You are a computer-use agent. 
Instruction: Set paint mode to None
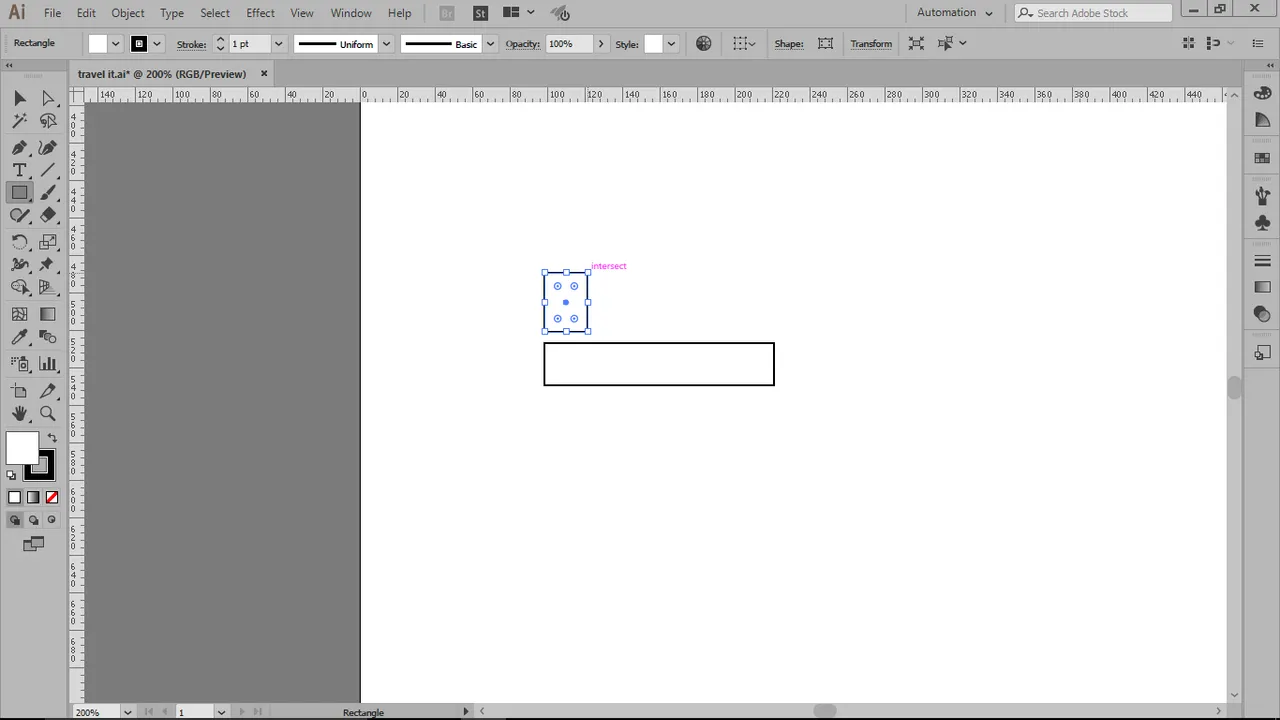pyautogui.click(x=52, y=497)
